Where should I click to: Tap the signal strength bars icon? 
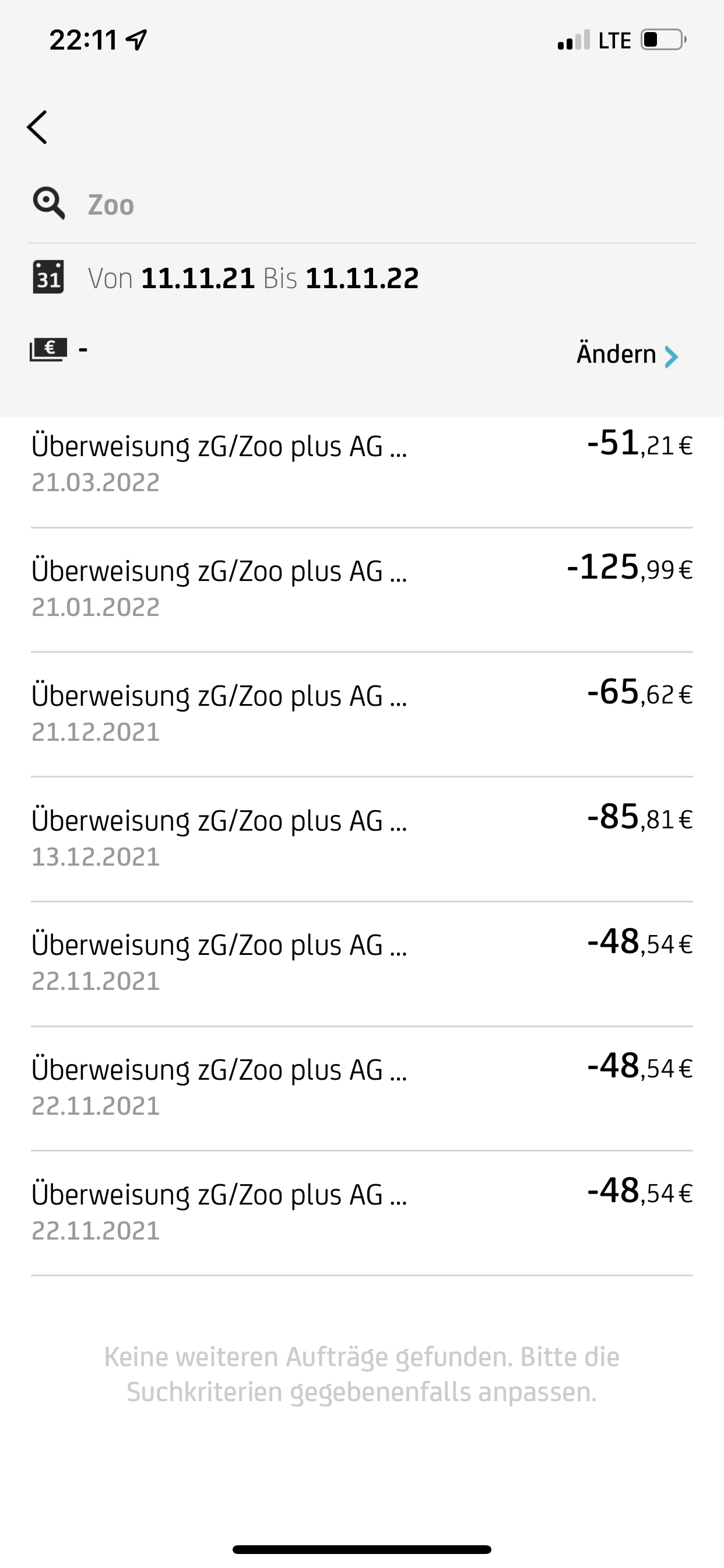tap(573, 40)
